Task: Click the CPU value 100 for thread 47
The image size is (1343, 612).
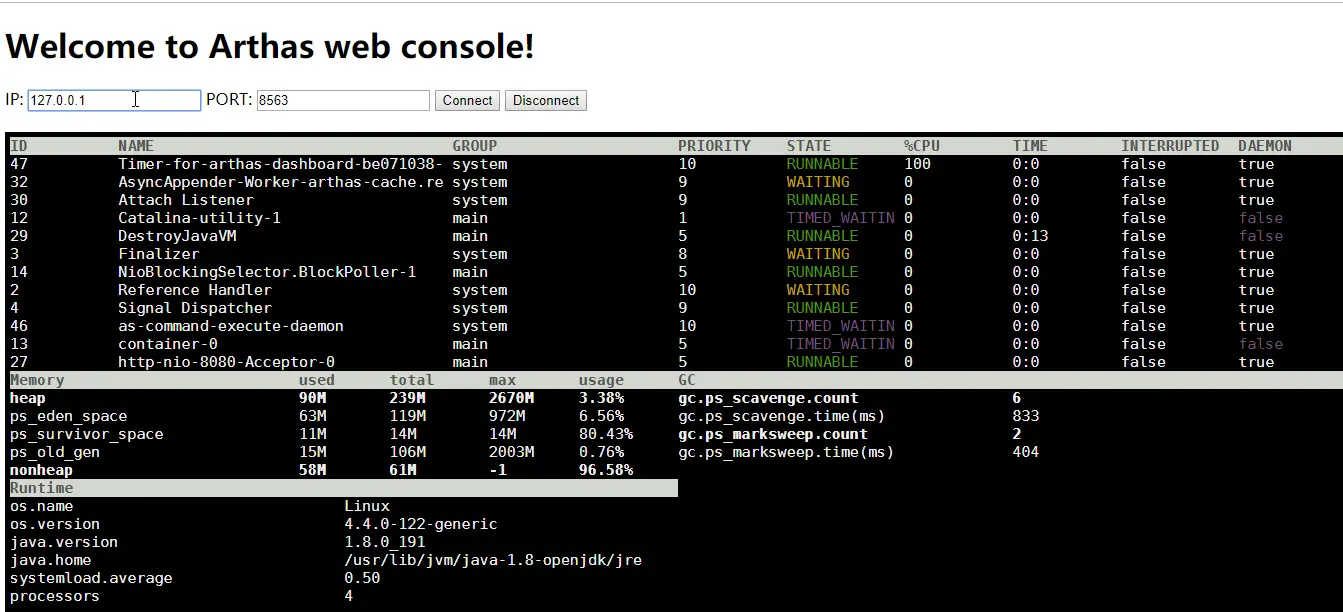Action: pyautogui.click(x=917, y=164)
